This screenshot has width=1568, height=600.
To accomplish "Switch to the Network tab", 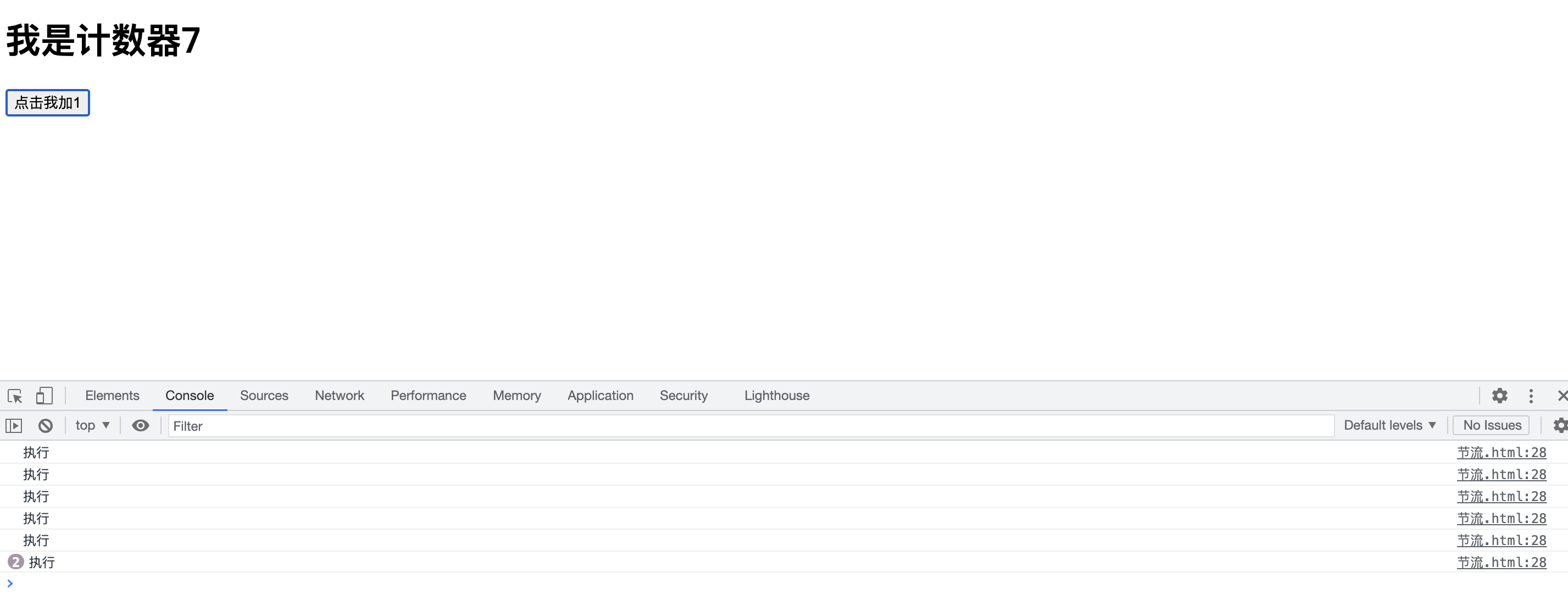I will (x=339, y=396).
